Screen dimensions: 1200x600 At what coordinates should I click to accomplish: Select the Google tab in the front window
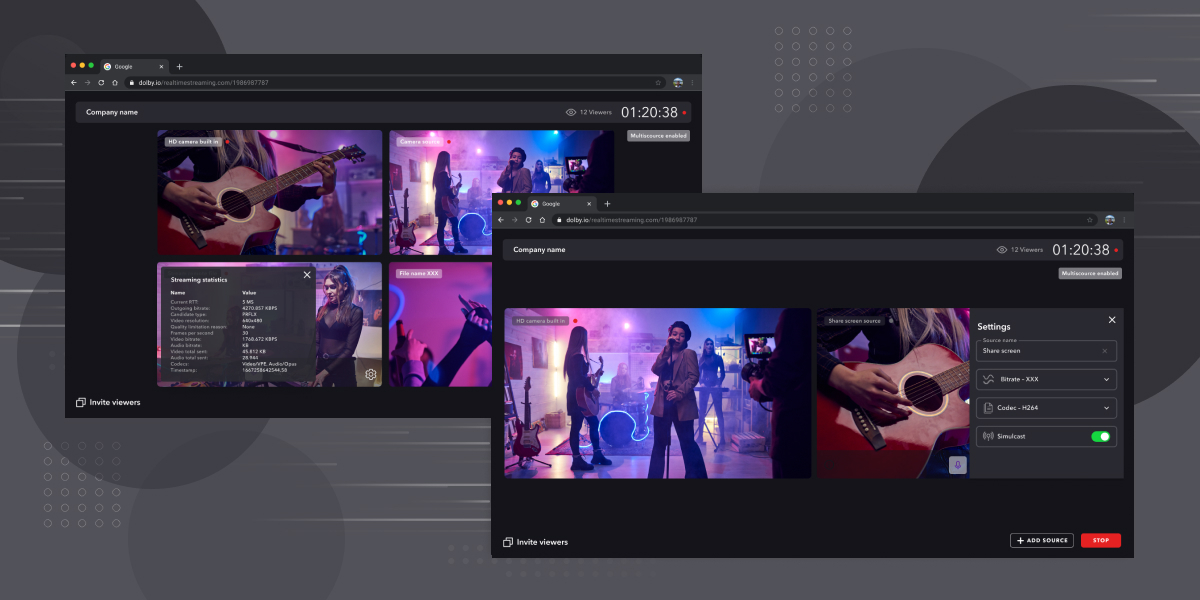pos(555,203)
